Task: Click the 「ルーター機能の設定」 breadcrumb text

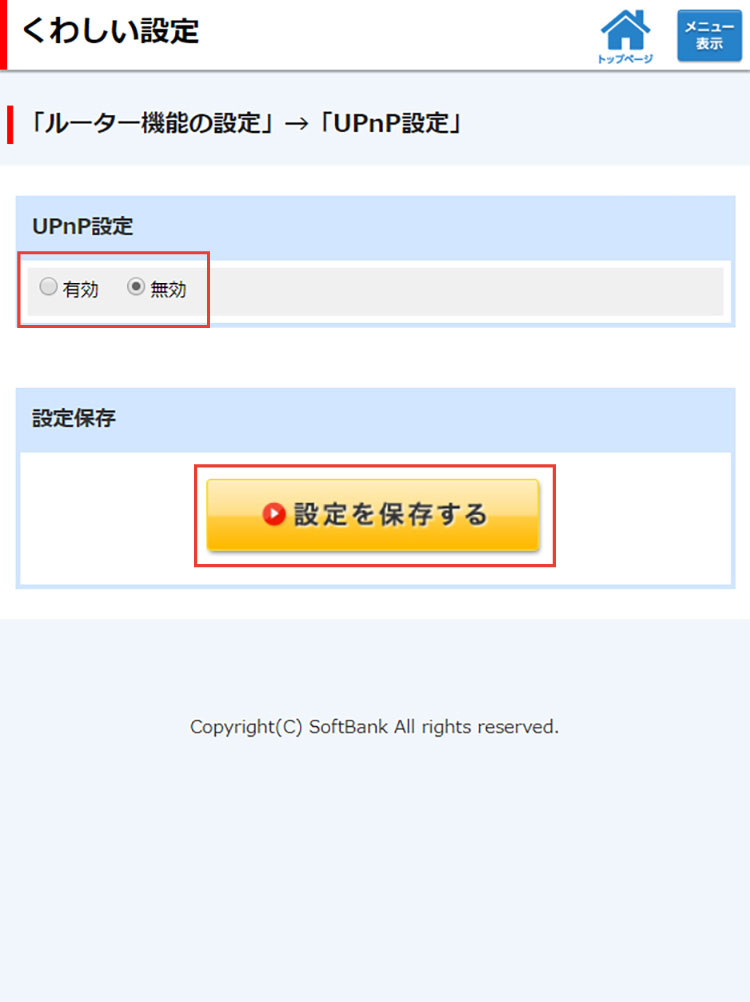Action: pos(151,123)
